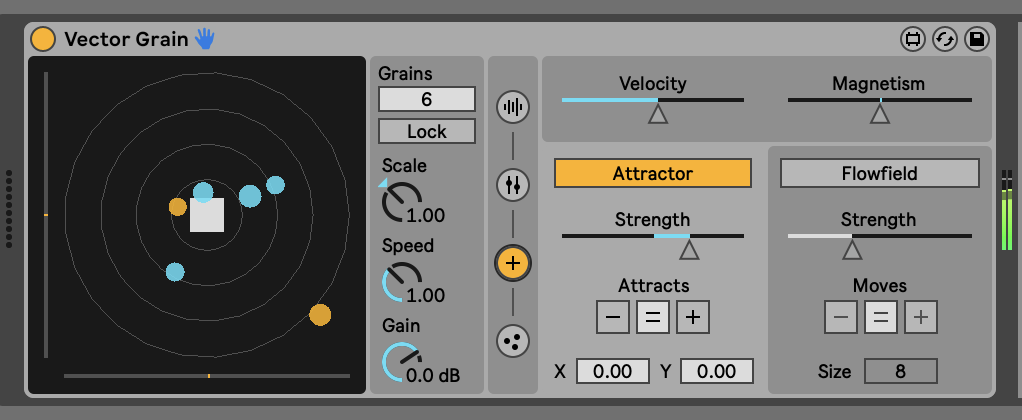Image resolution: width=1022 pixels, height=420 pixels.
Task: Click the Speed knob
Action: (401, 282)
